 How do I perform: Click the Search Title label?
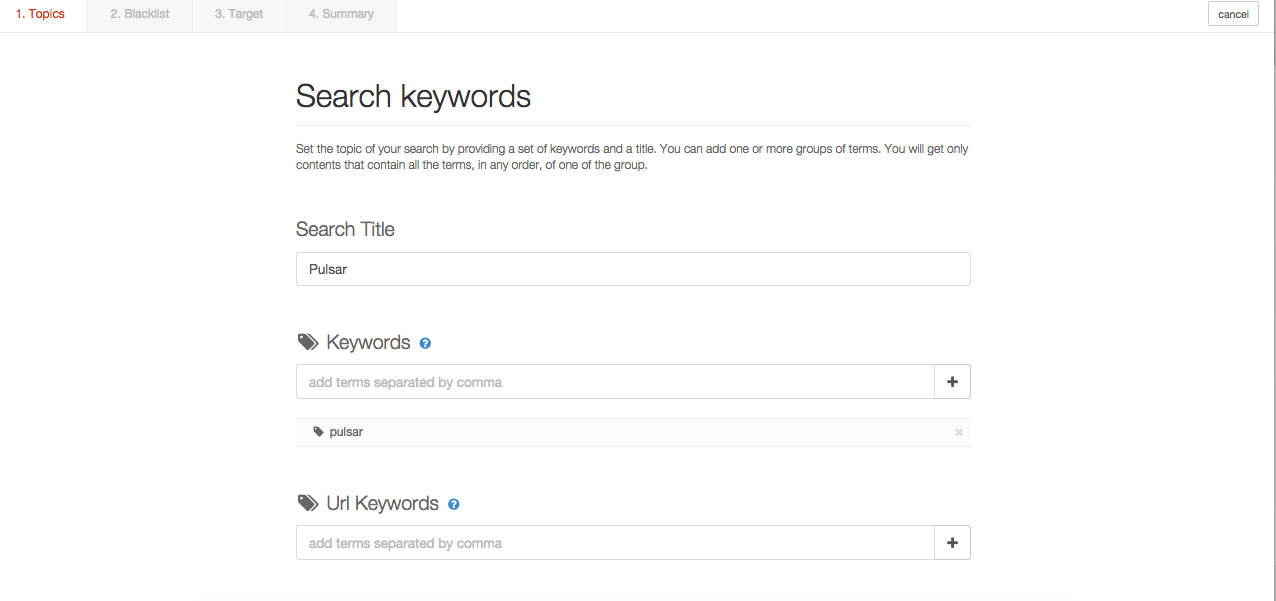(345, 229)
